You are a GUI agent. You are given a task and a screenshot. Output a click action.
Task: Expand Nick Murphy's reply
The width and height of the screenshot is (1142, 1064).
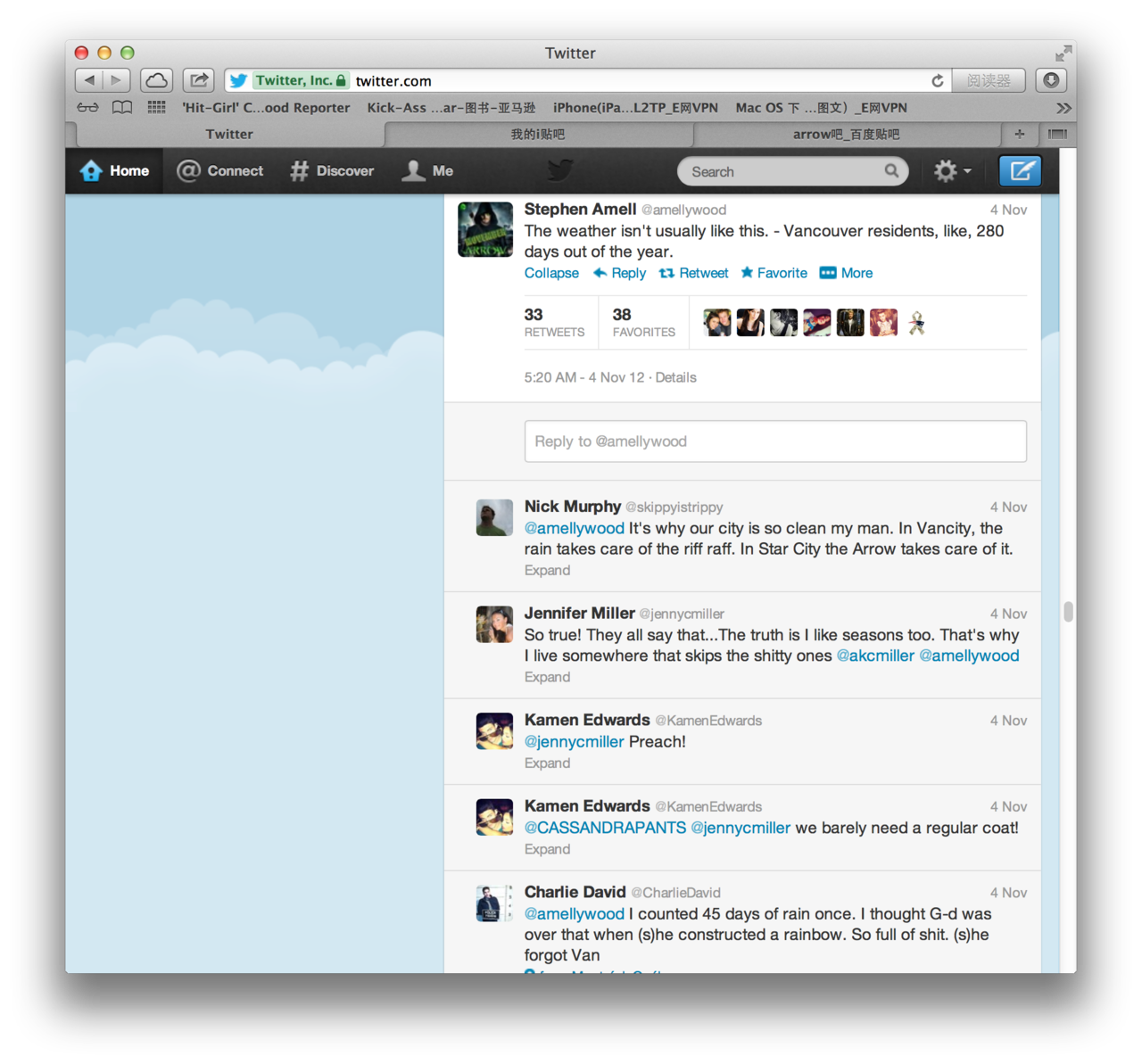(547, 570)
